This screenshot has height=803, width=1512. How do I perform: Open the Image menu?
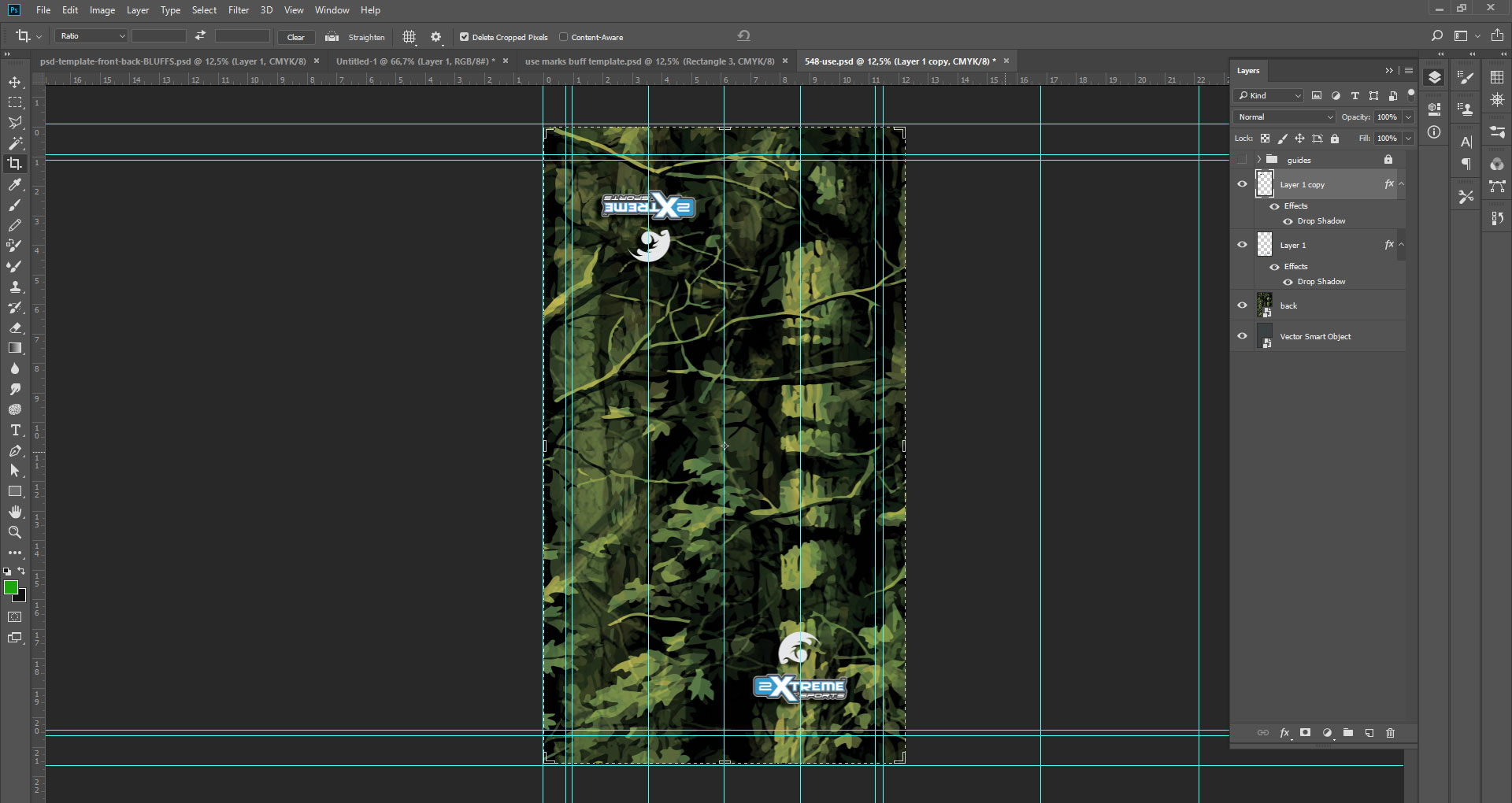click(102, 10)
